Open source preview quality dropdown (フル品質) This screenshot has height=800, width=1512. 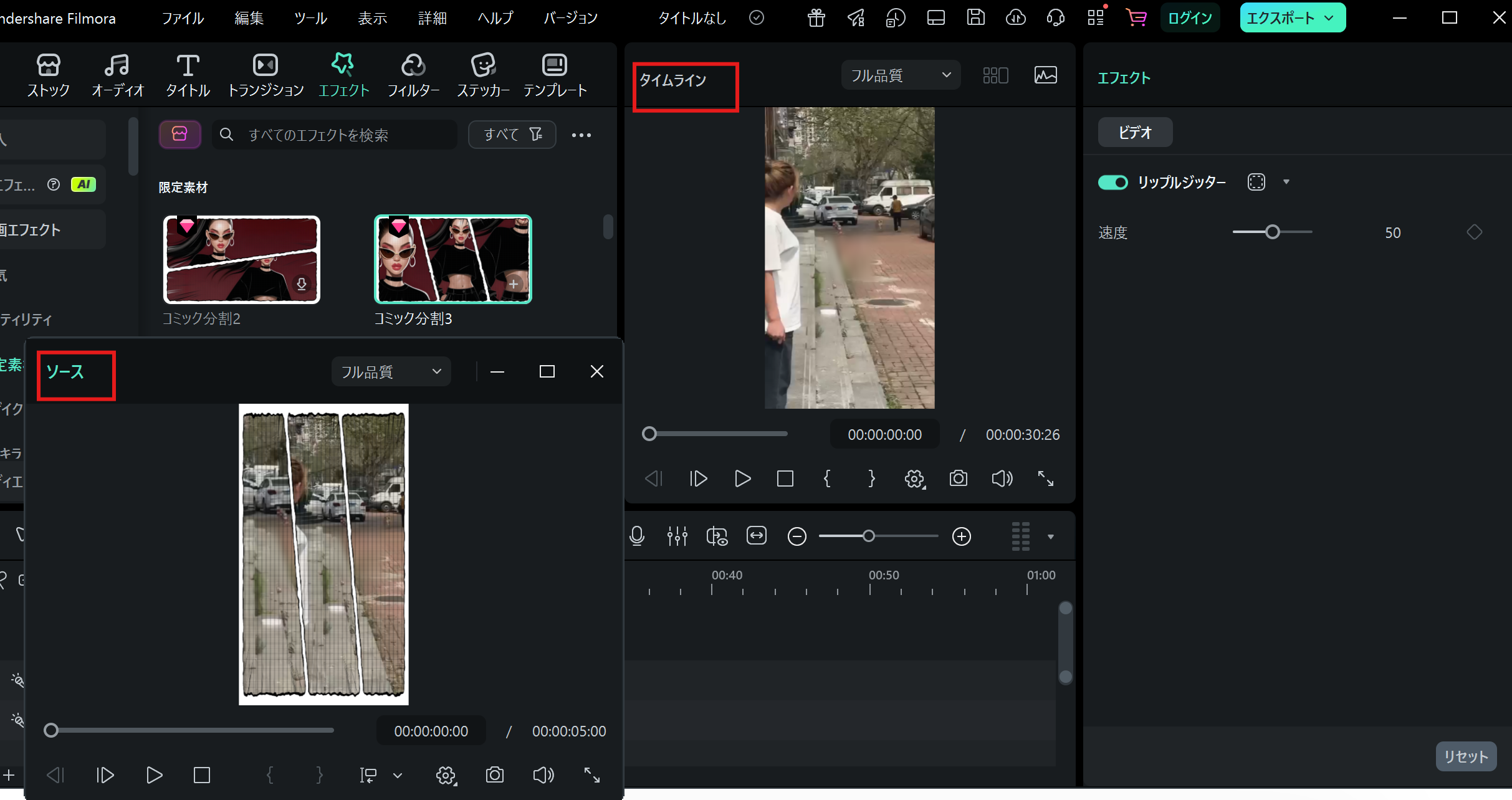[x=391, y=372]
